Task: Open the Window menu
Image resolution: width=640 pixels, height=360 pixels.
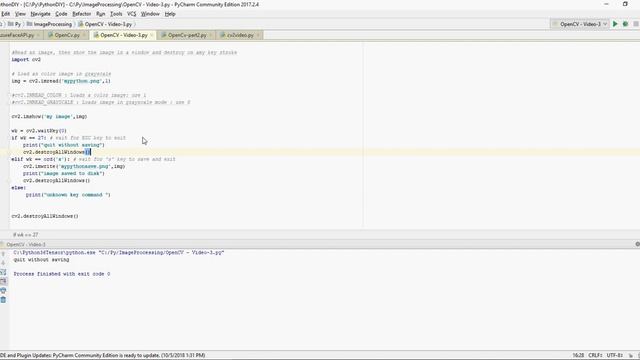Action: click(150, 14)
